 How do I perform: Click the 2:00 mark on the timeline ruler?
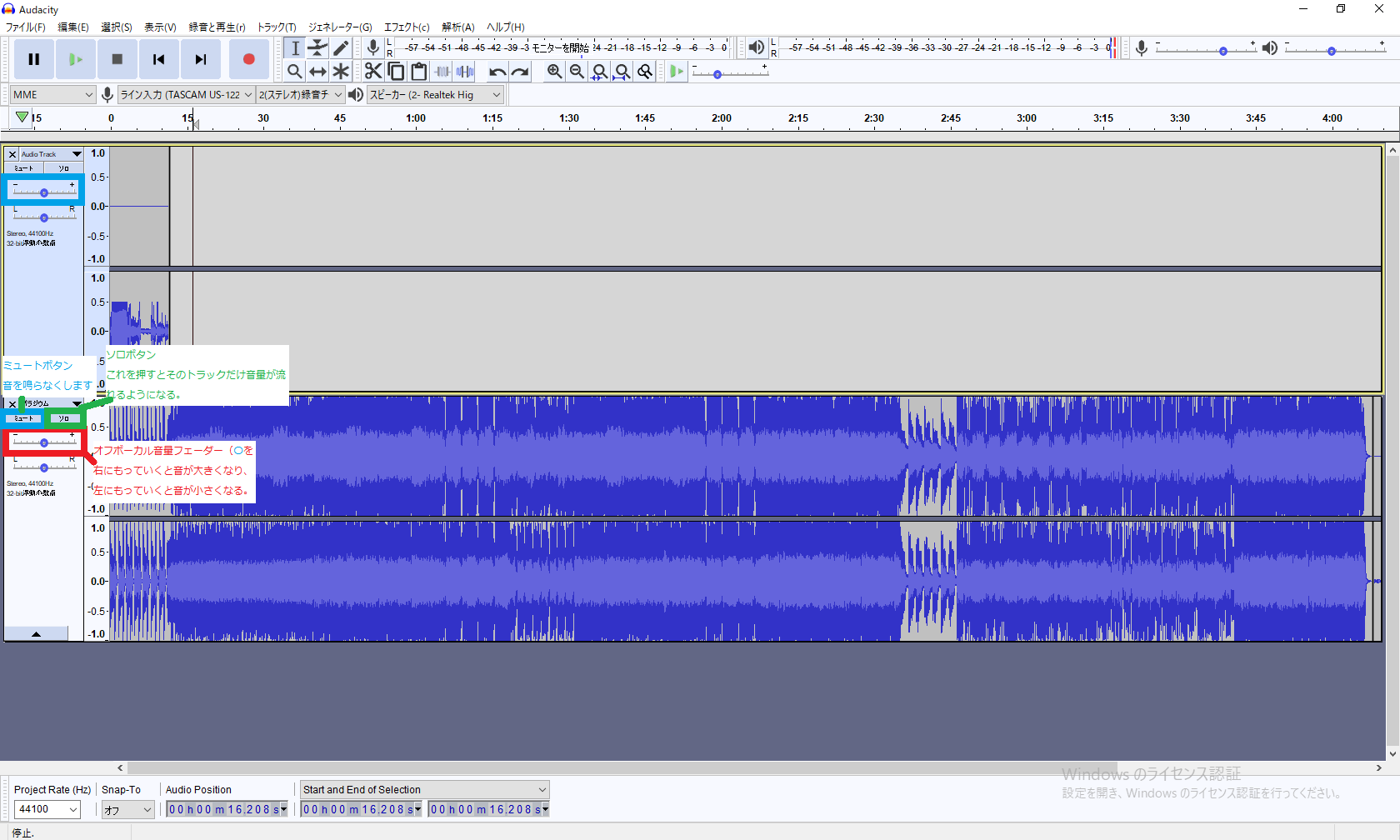(x=722, y=118)
